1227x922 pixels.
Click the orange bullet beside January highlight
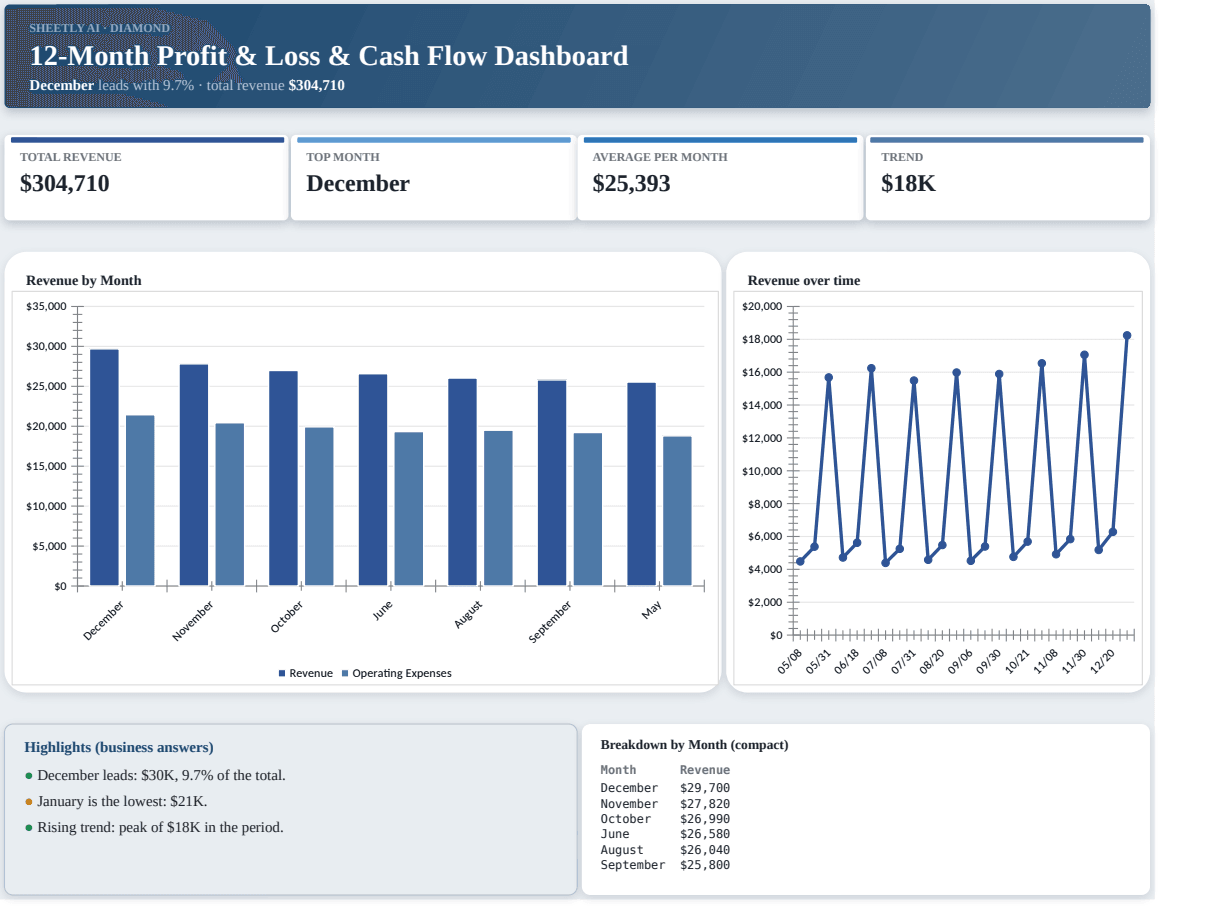29,802
